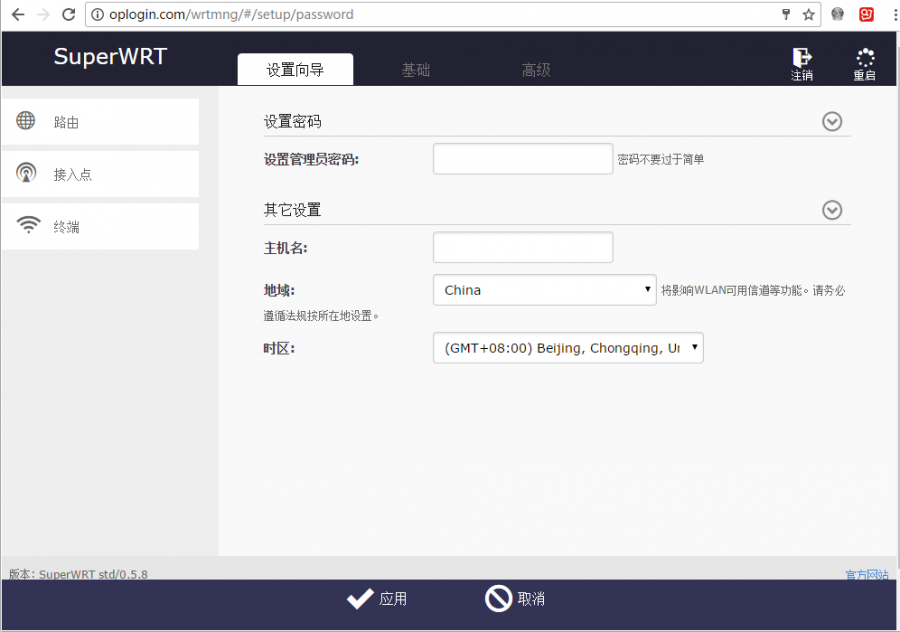
Task: Select 路由 mode in sidebar
Action: point(100,121)
